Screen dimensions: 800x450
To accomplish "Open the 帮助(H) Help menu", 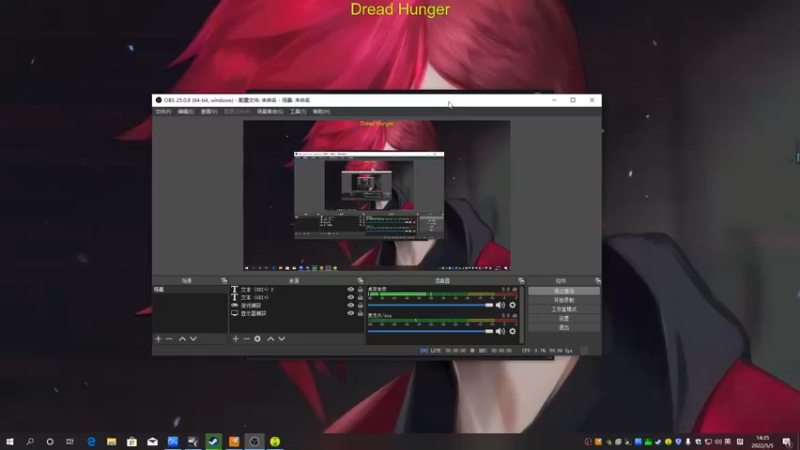I will tap(321, 111).
